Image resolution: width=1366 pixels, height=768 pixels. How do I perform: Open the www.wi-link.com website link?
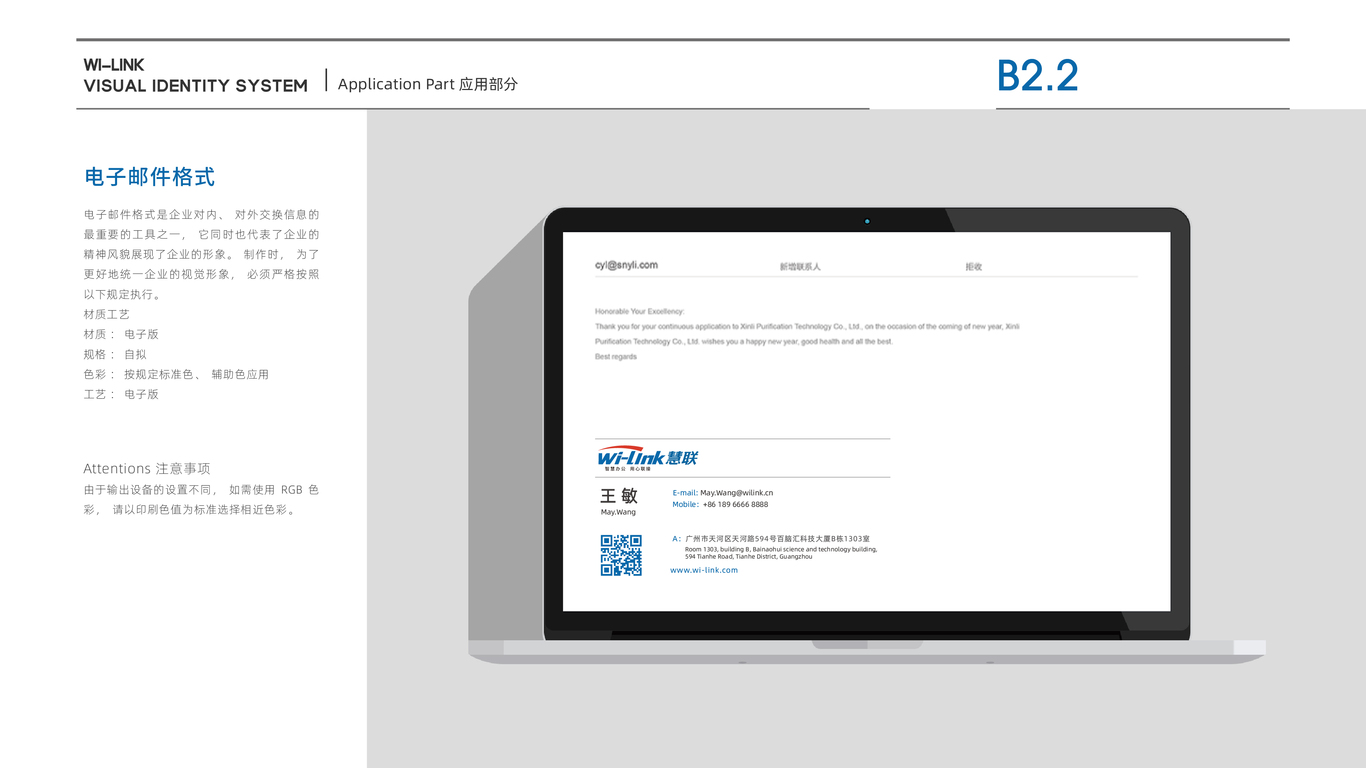click(x=704, y=570)
